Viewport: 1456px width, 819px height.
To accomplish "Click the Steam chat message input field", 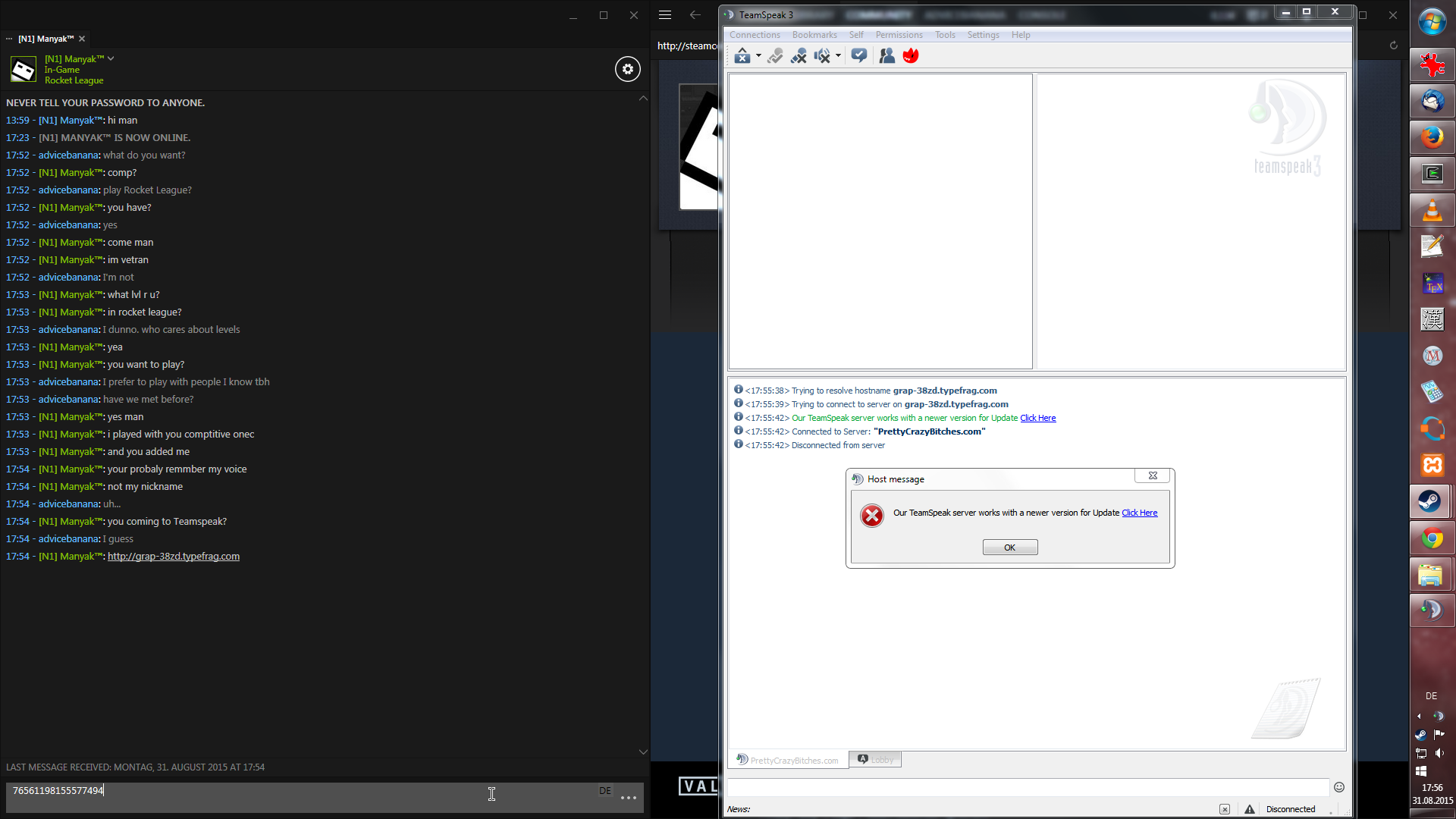I will point(303,791).
